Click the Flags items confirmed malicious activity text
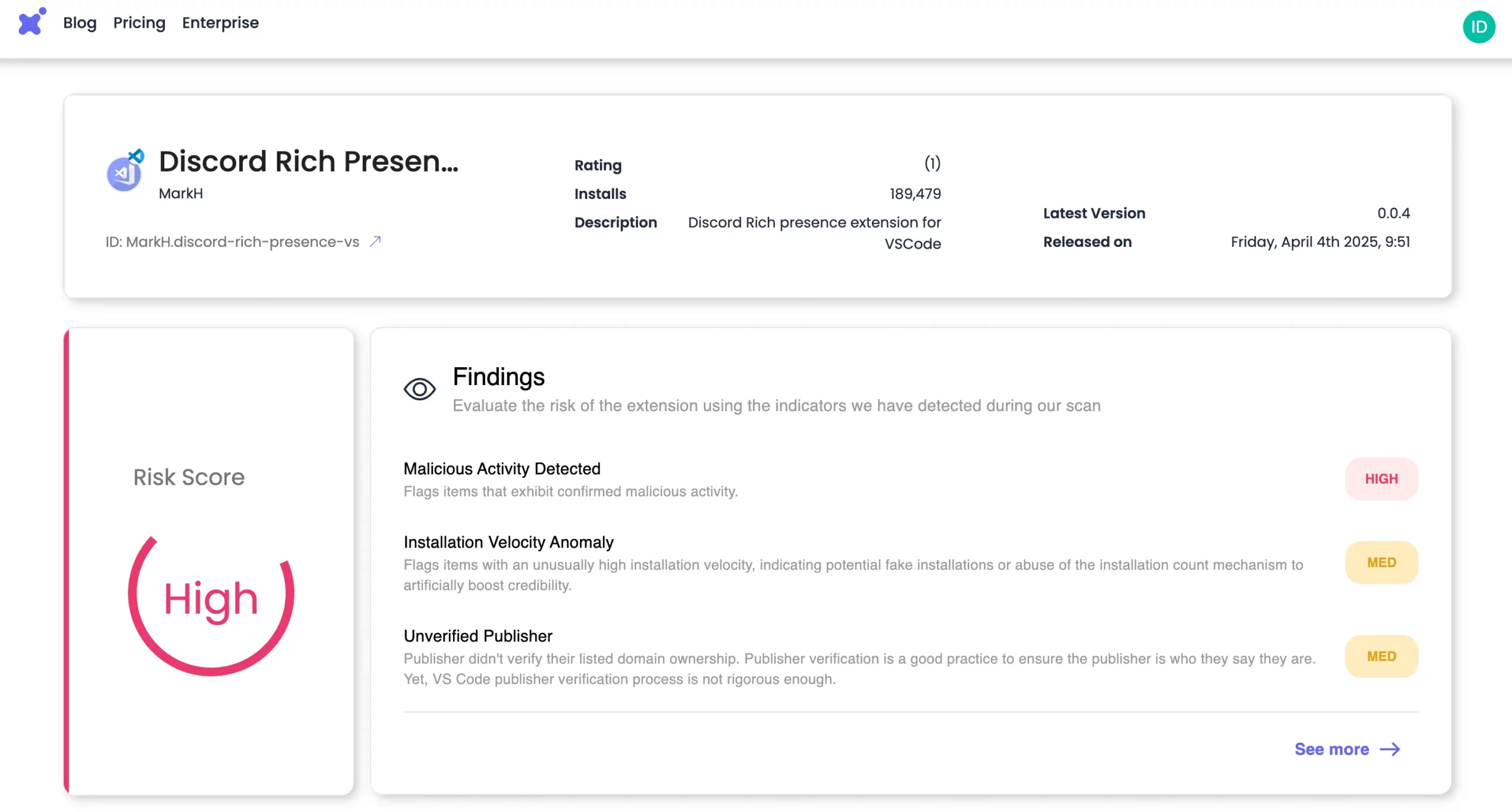Image resolution: width=1512 pixels, height=812 pixels. 571,491
